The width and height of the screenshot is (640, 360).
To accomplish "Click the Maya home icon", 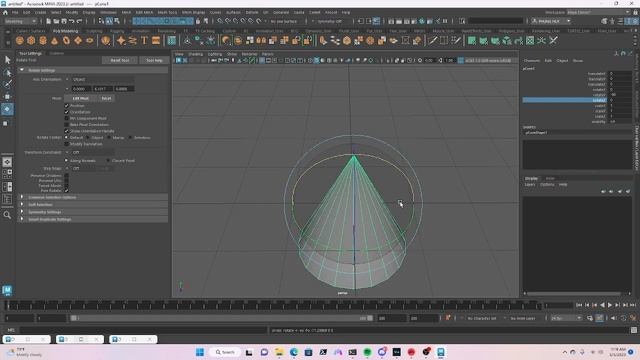I will tap(5, 12).
